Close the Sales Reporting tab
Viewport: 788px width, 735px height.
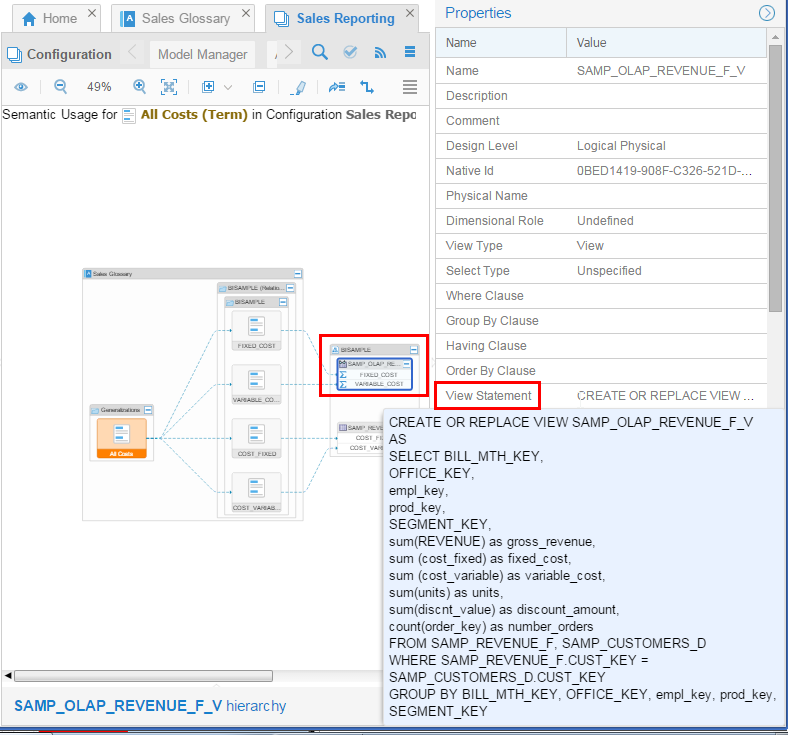pos(410,14)
